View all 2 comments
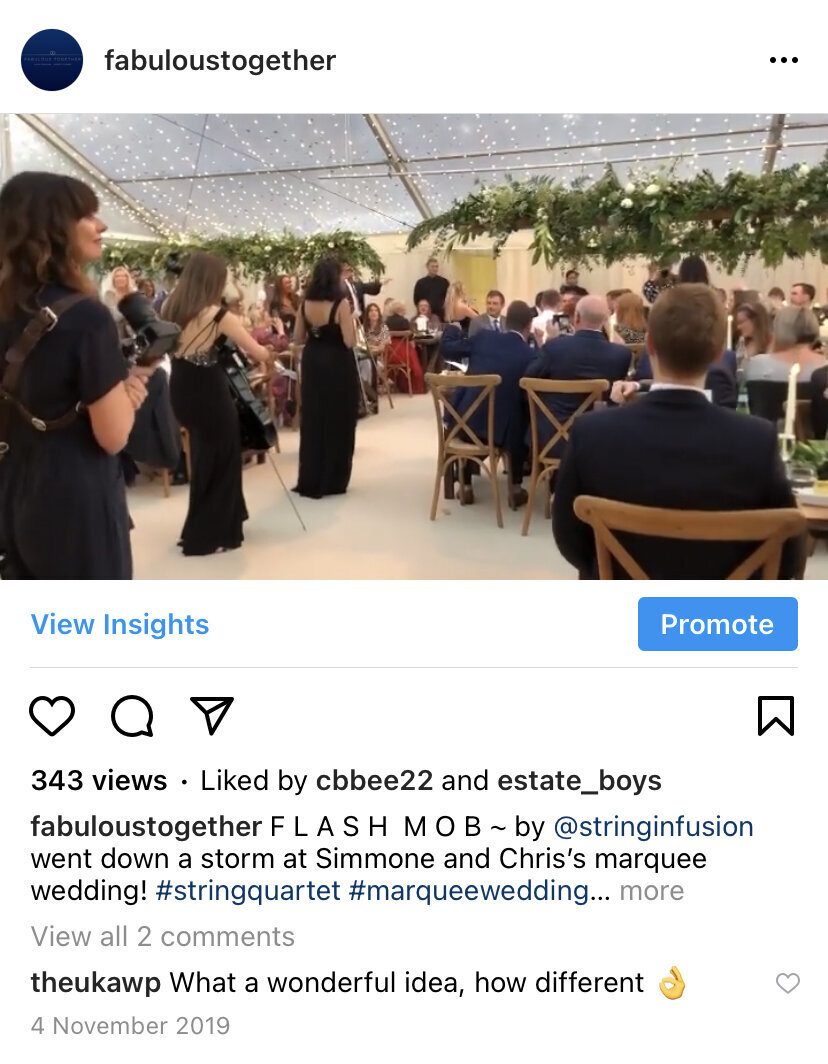This screenshot has height=1064, width=828. [x=163, y=936]
